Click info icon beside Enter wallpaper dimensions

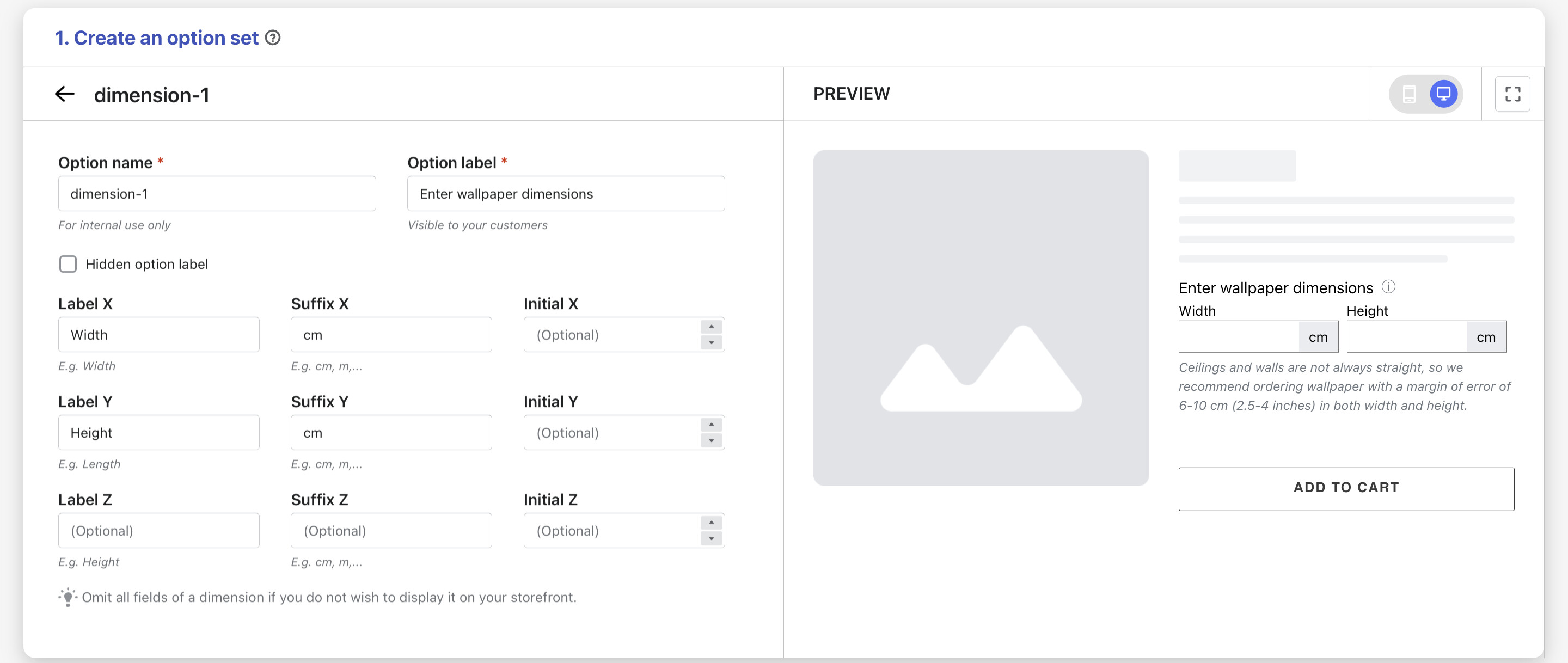pyautogui.click(x=1388, y=286)
